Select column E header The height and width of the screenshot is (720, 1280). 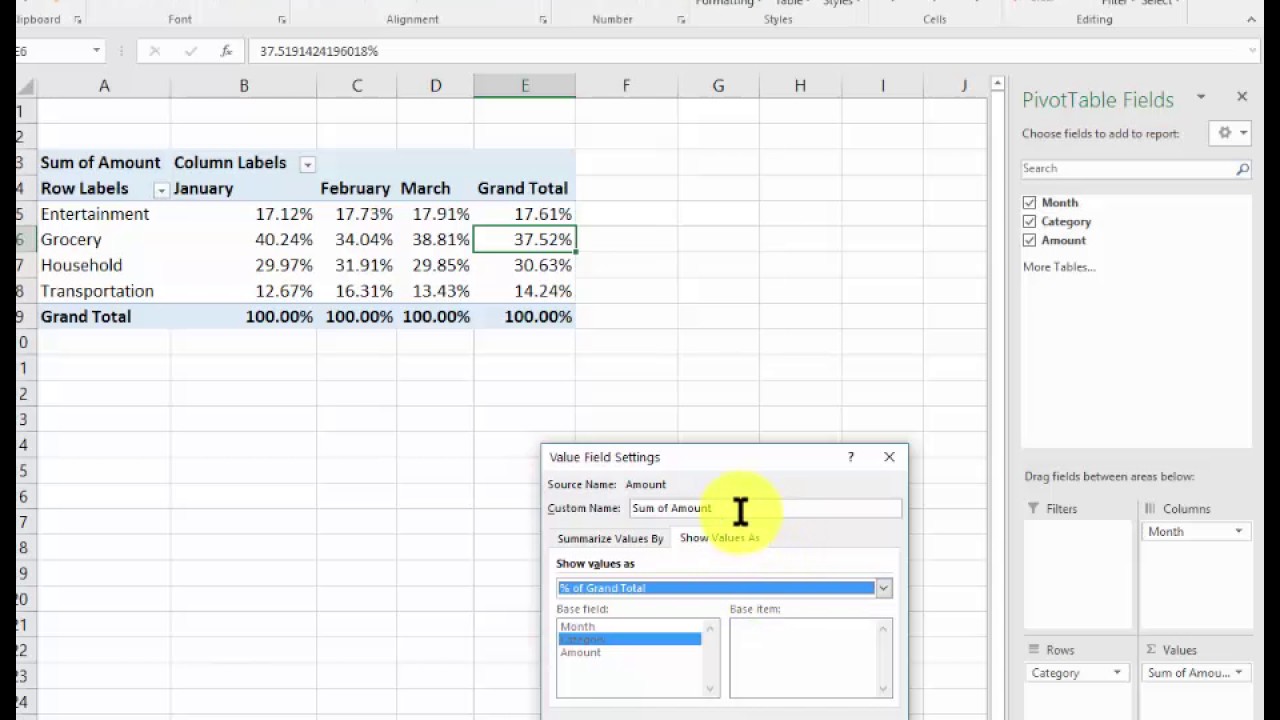[525, 86]
